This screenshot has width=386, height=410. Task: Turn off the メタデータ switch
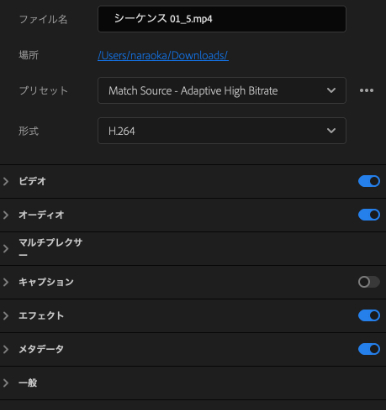(x=369, y=349)
